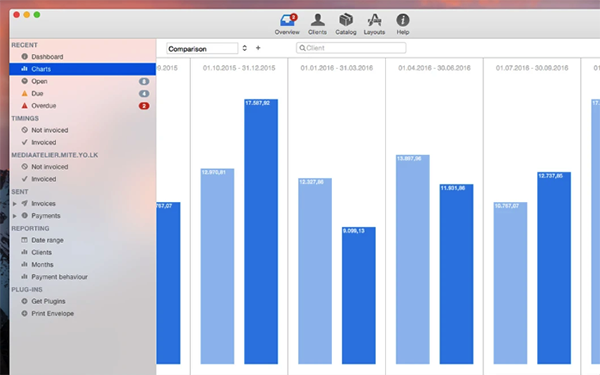Show Due invoices in sidebar
The image size is (600, 375).
coord(83,93)
